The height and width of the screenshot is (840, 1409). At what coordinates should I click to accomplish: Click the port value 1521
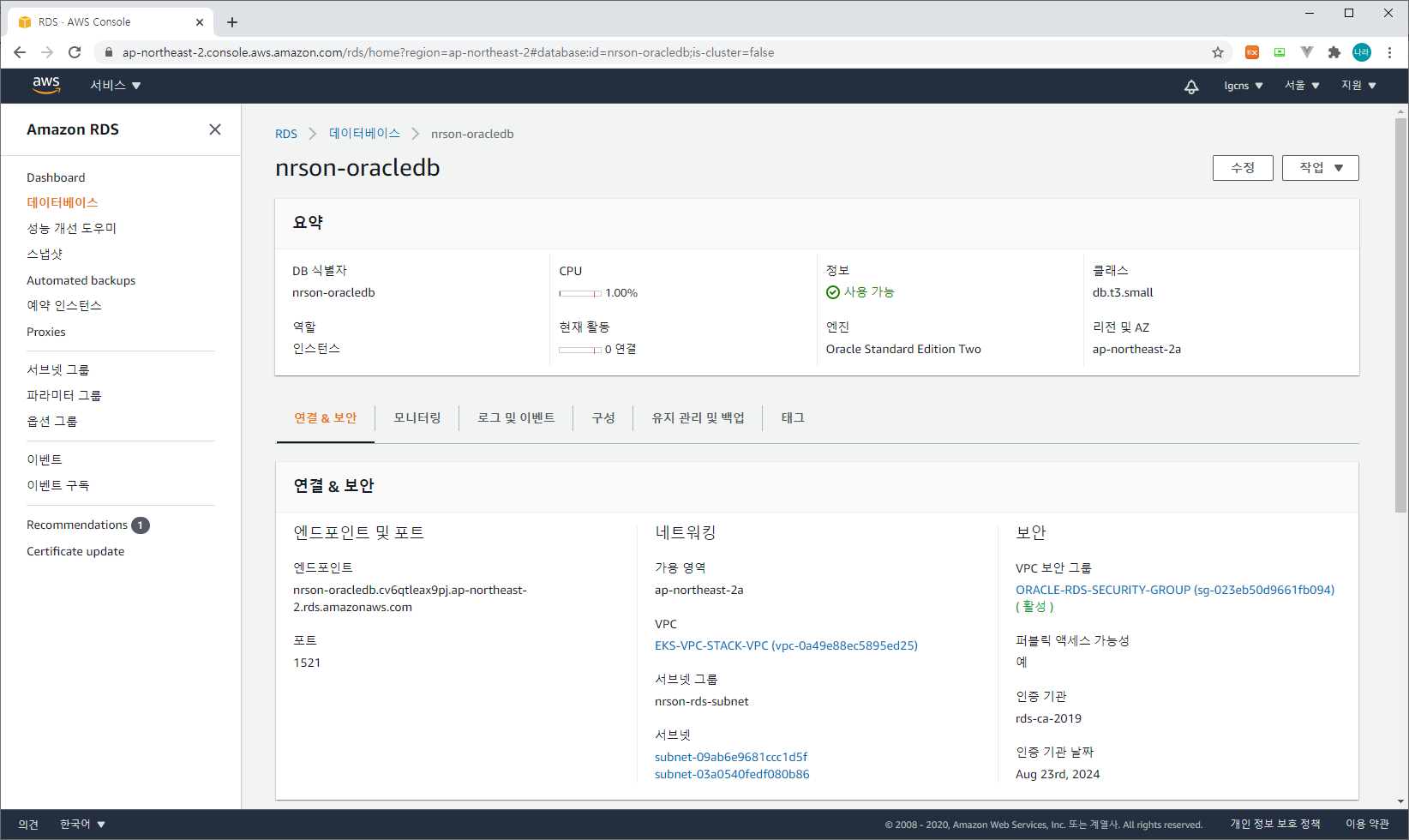pos(307,663)
